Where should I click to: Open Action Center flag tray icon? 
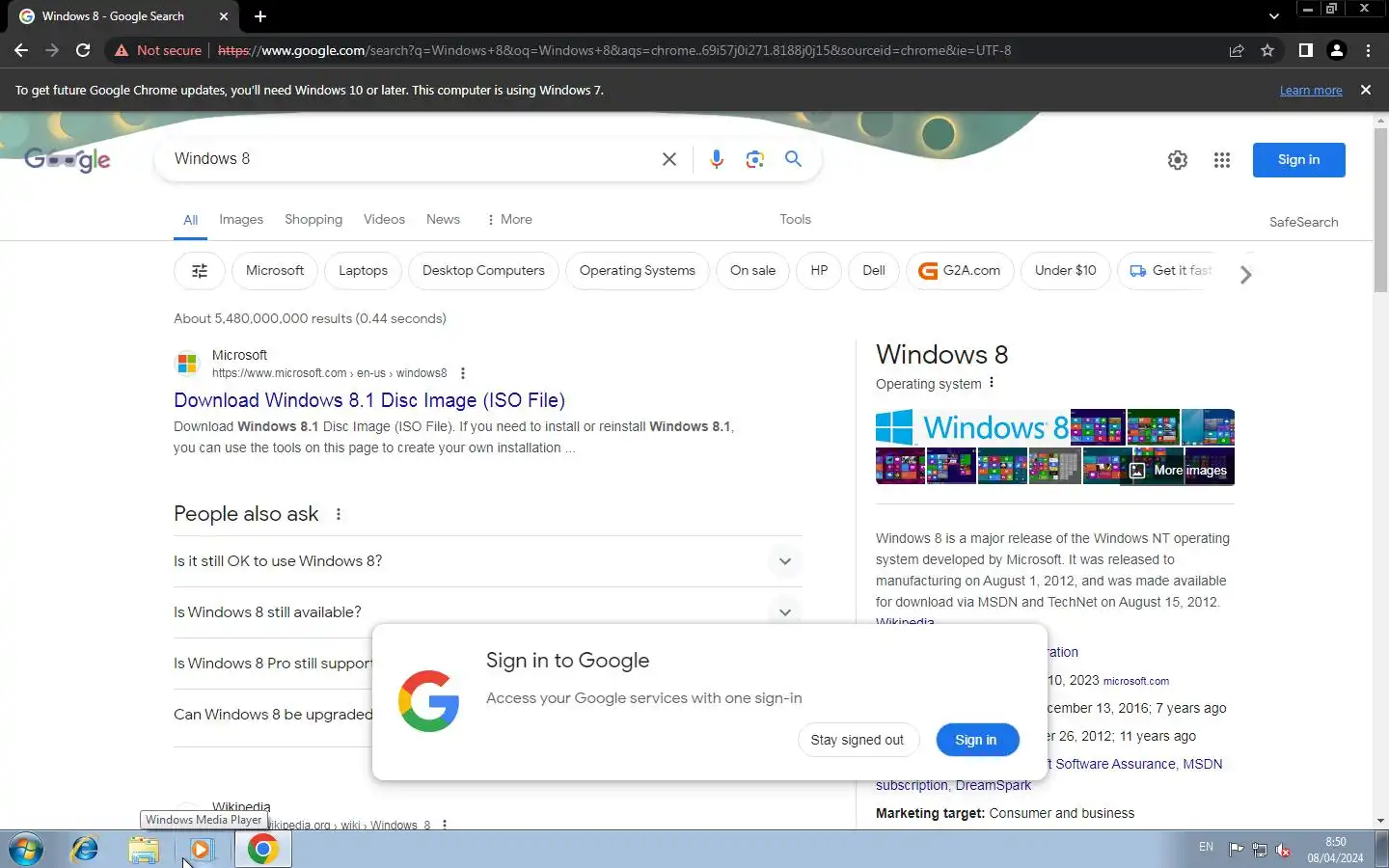tap(1236, 850)
